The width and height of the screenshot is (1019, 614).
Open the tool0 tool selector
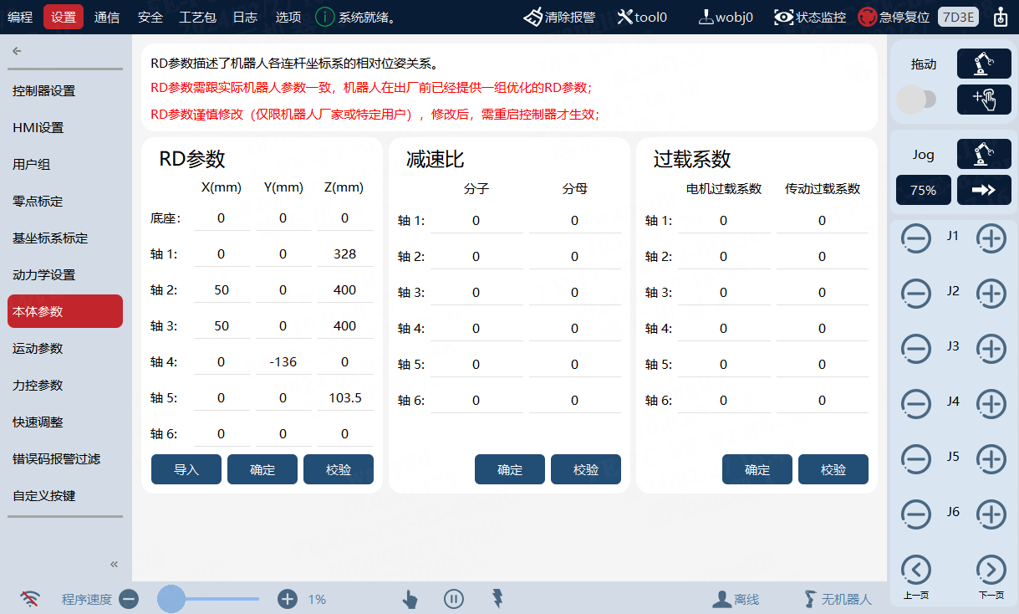coord(642,17)
